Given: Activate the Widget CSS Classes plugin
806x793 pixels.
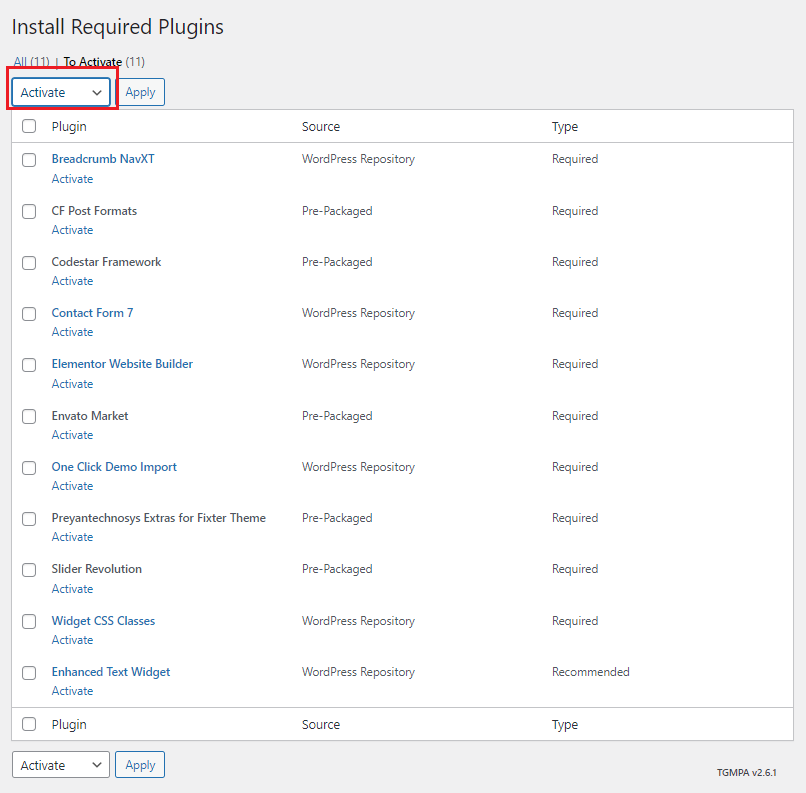Looking at the screenshot, I should pyautogui.click(x=72, y=640).
